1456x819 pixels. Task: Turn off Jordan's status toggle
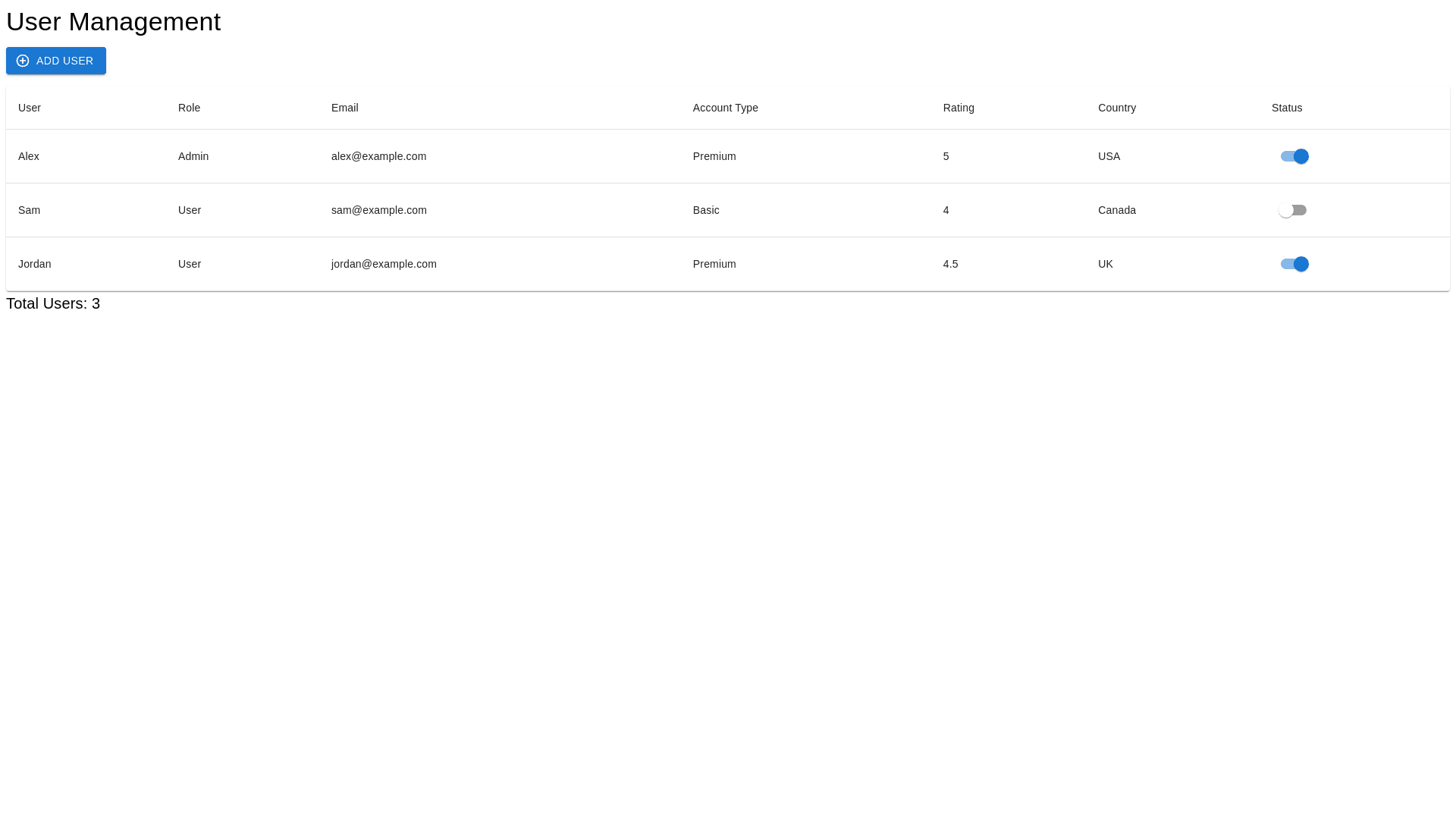[x=1294, y=264]
